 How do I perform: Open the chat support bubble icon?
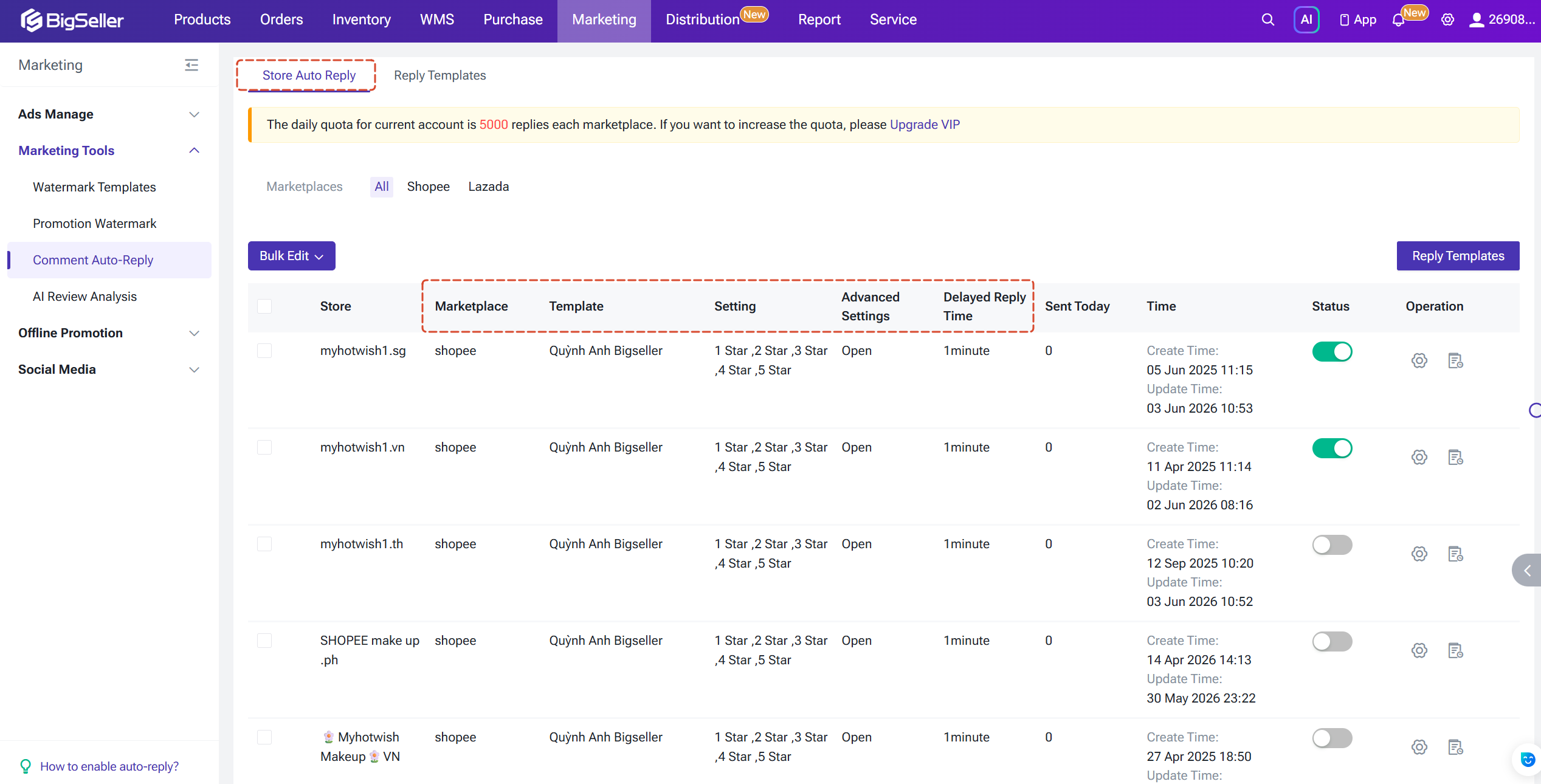click(1527, 760)
